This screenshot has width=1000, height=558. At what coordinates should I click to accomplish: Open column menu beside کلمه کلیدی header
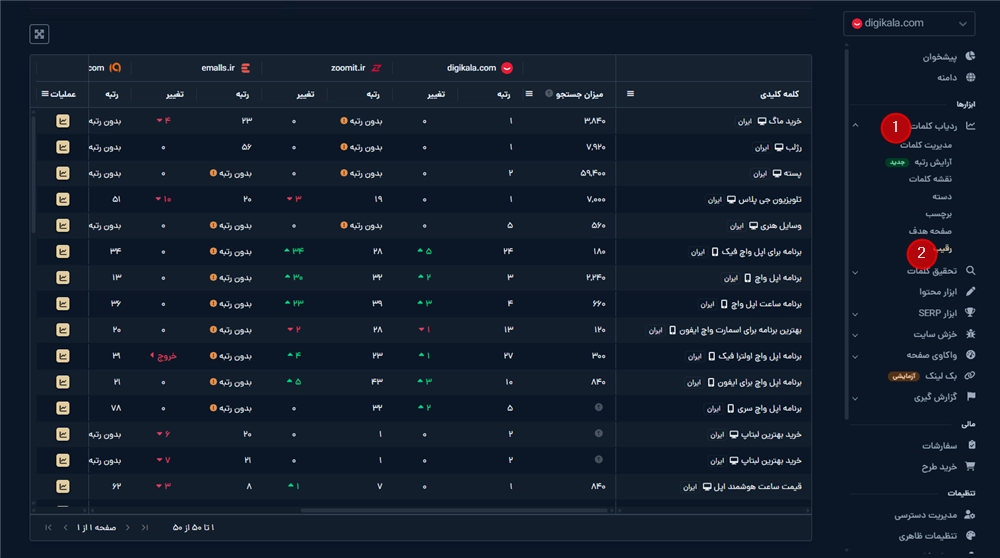tap(630, 94)
